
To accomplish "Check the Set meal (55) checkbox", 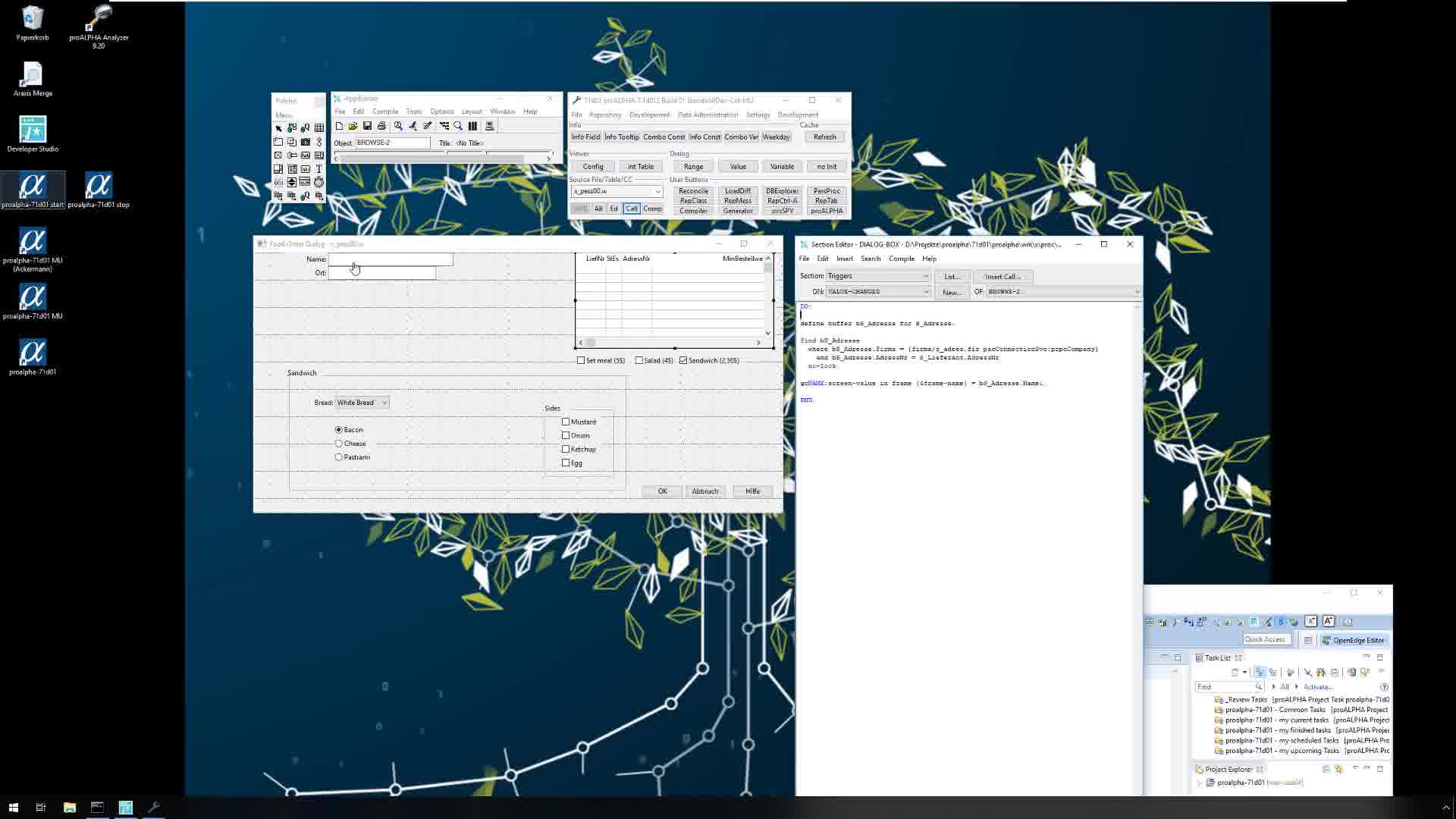I will point(581,360).
